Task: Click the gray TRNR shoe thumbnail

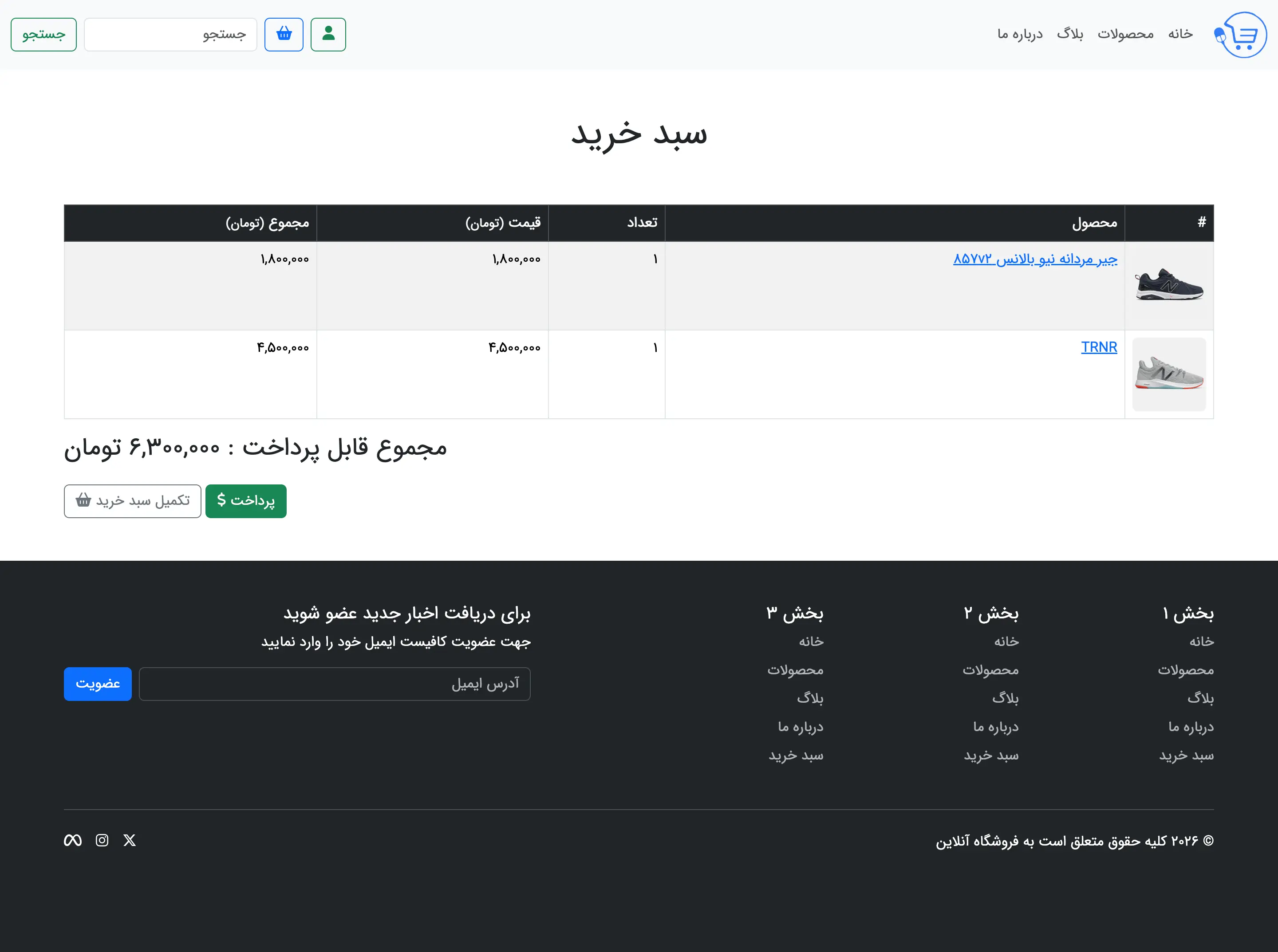Action: tap(1168, 374)
